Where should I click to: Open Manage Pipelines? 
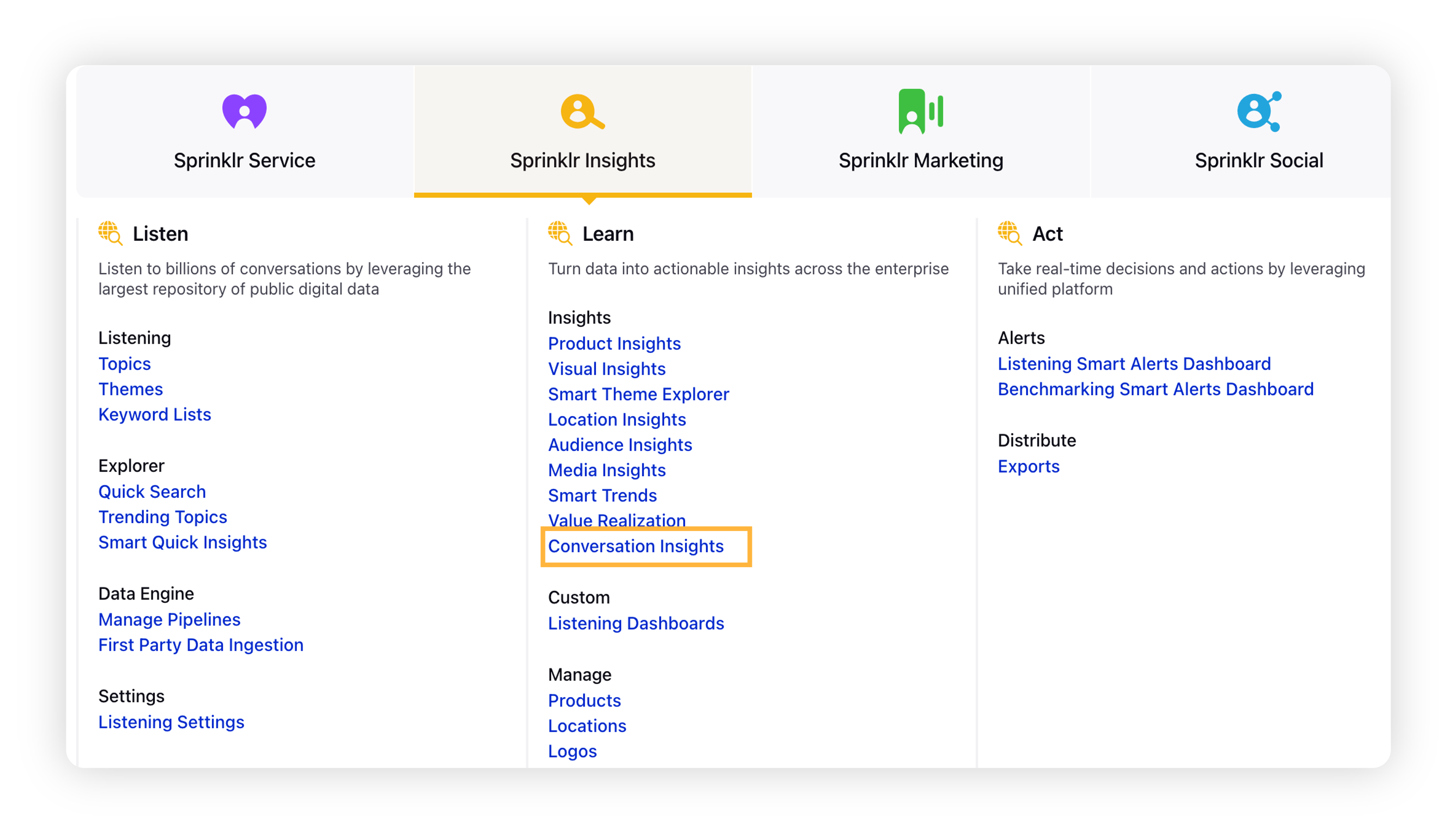(169, 619)
